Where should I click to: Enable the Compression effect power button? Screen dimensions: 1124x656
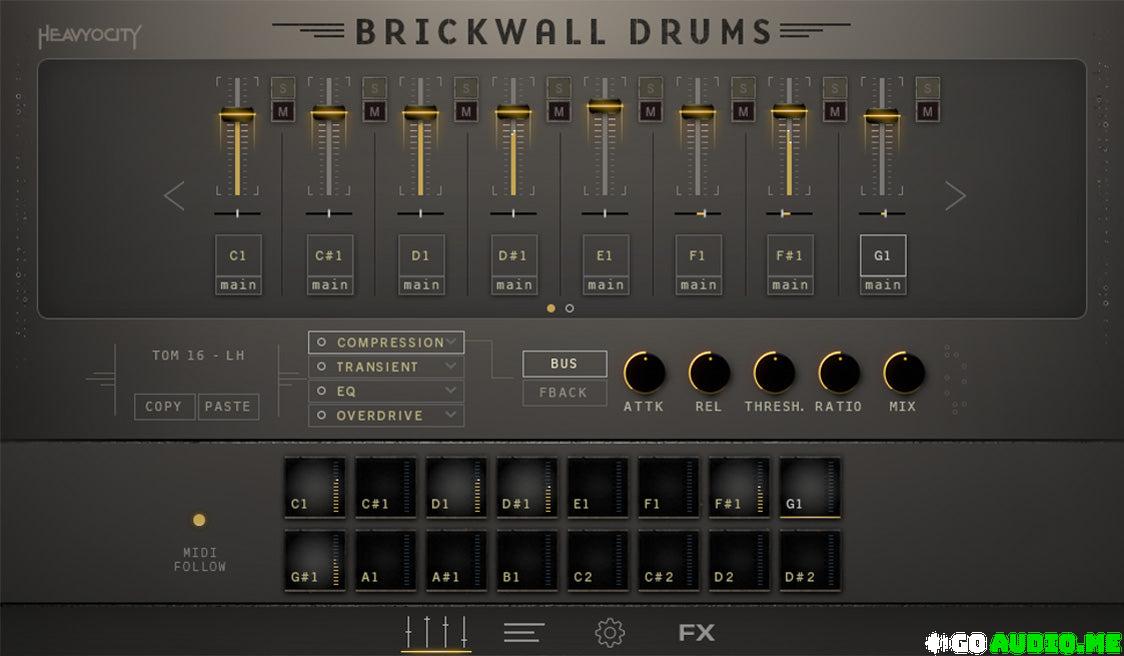pos(321,343)
